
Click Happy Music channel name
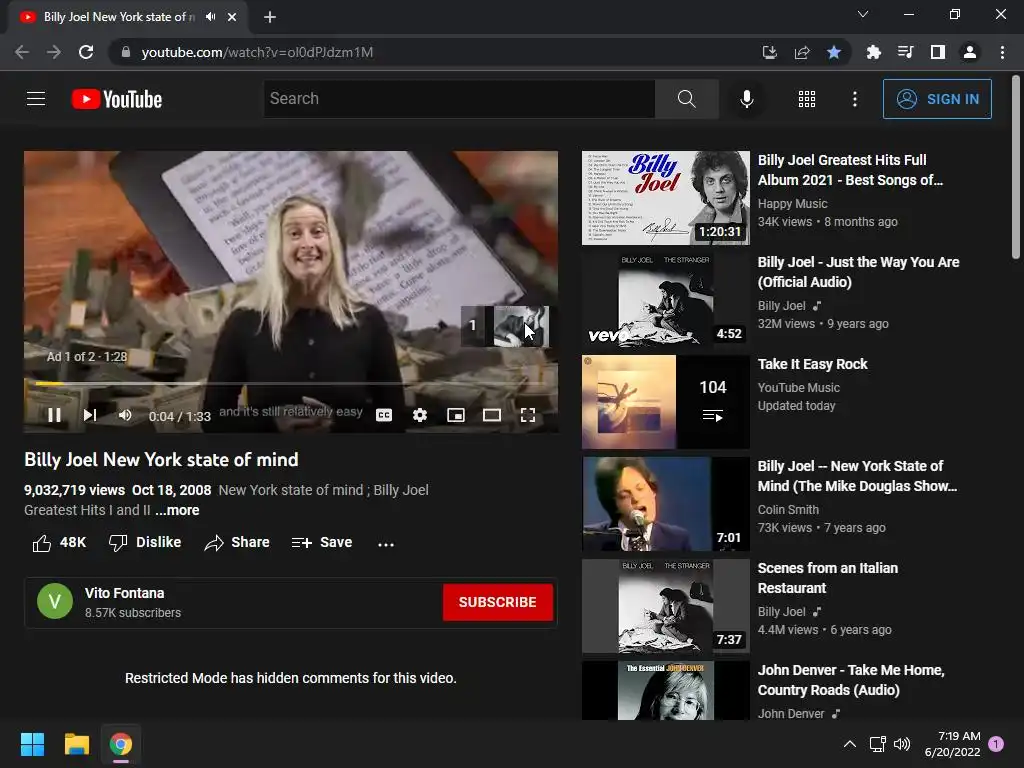click(792, 204)
